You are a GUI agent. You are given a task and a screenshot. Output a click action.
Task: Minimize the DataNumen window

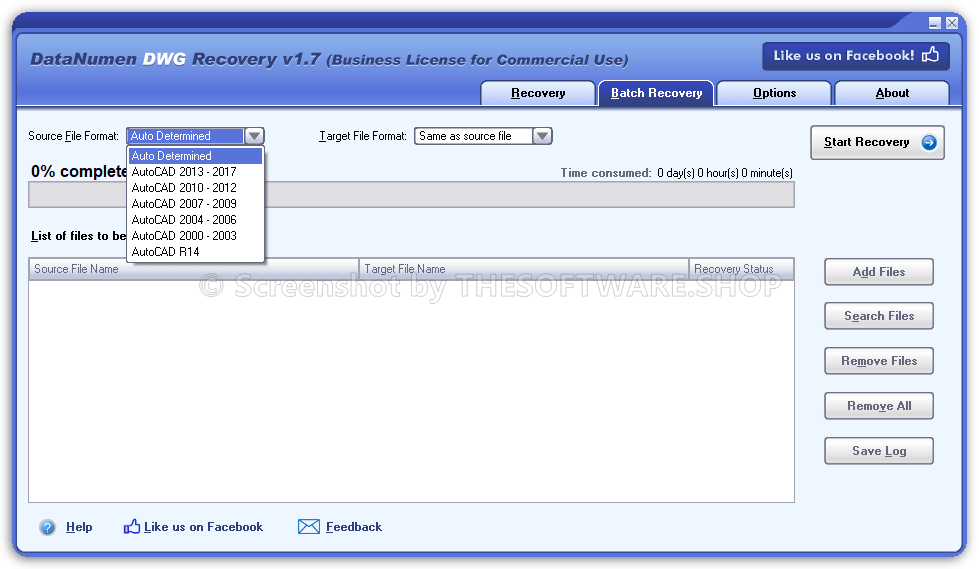click(x=935, y=23)
